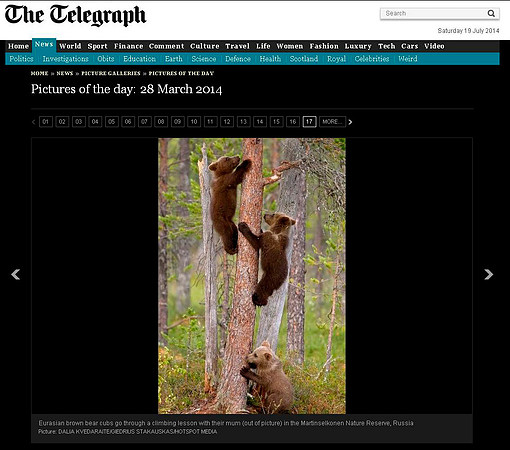Jump to picture 11
Viewport: 510px width, 450px height.
click(210, 122)
